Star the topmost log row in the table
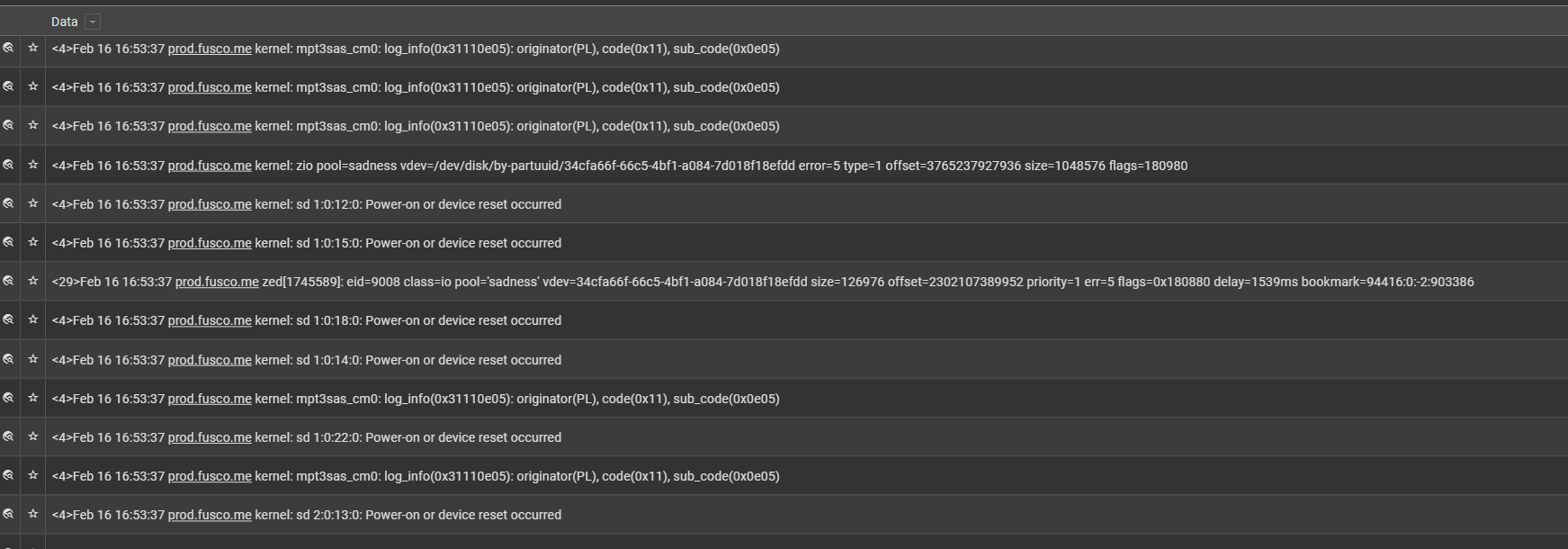 coord(33,48)
